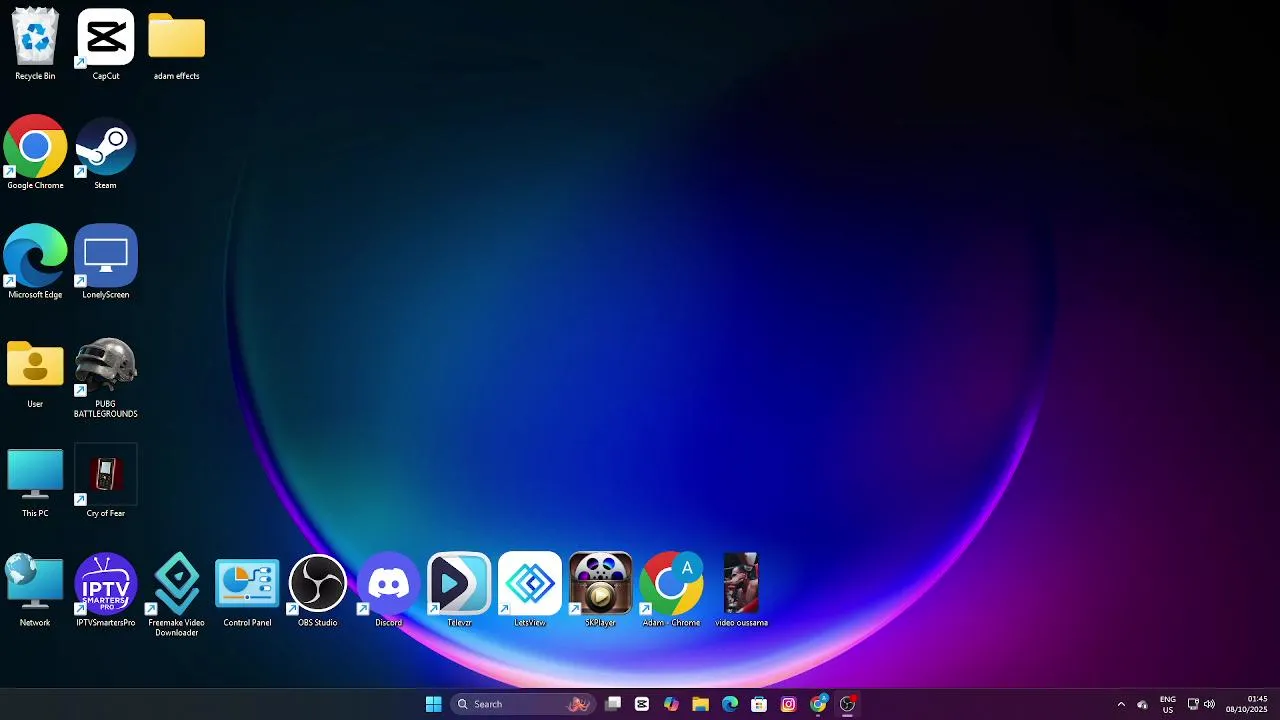The height and width of the screenshot is (720, 1280).
Task: Select the Steam desktop shortcut
Action: pos(106,153)
